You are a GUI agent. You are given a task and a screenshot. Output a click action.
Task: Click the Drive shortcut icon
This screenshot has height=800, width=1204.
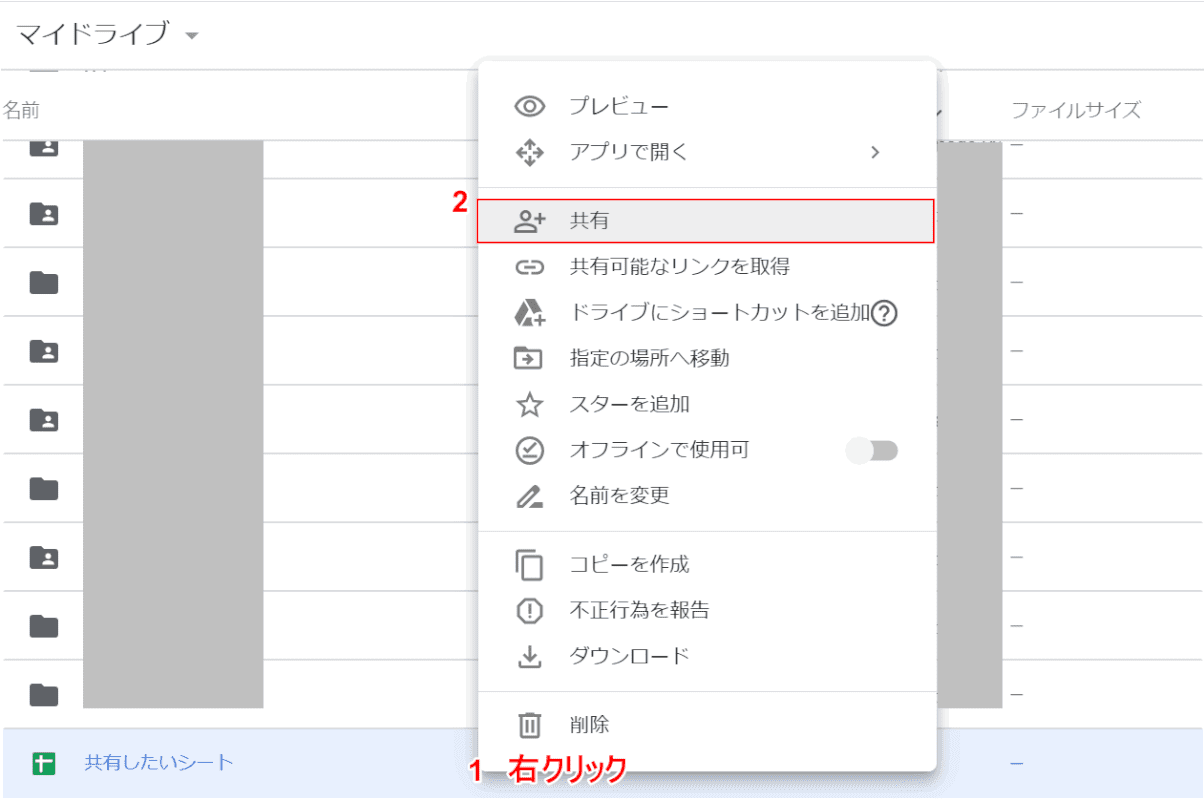click(529, 313)
